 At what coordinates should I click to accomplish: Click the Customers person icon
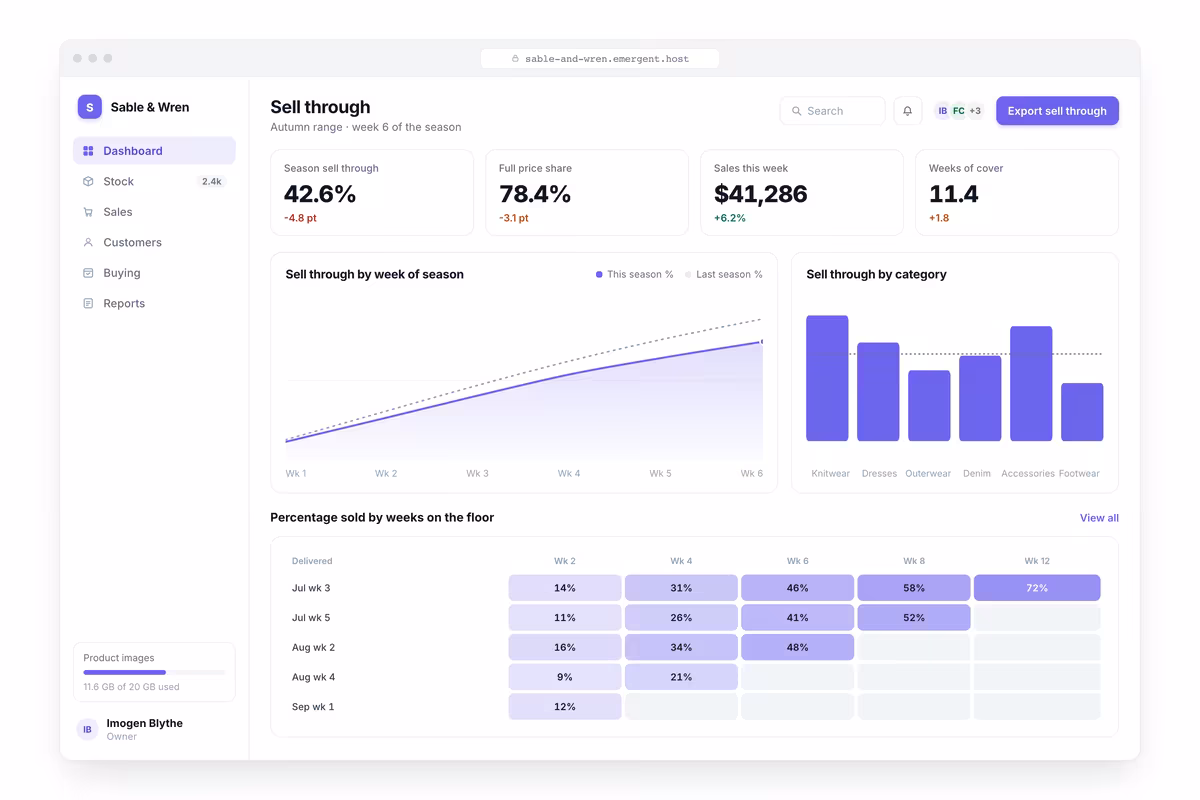click(x=88, y=242)
